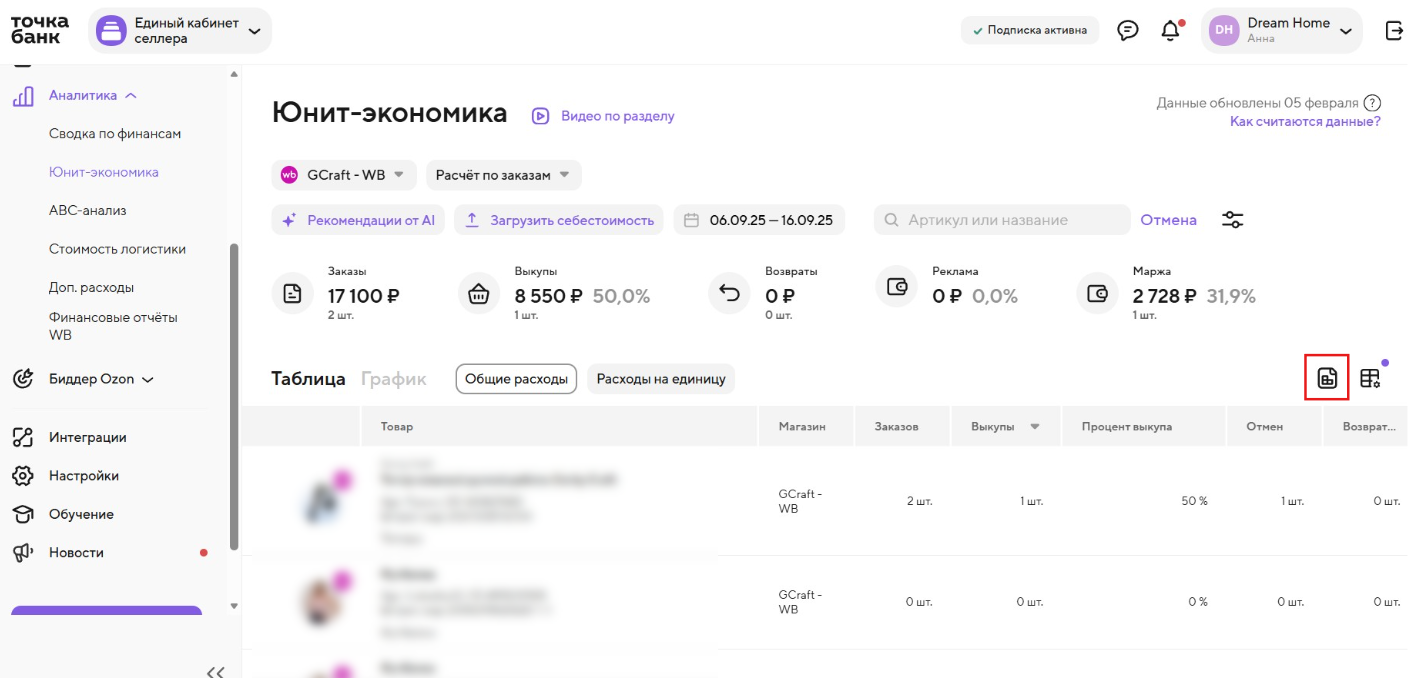Click the Биддер Ozon icon

(x=23, y=379)
